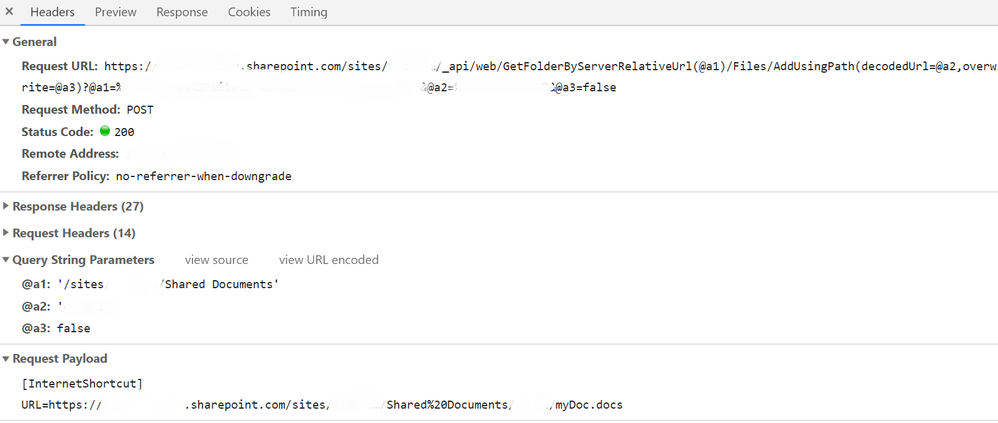Click the @a3 false parameter value
This screenshot has height=423, width=998.
tap(73, 329)
